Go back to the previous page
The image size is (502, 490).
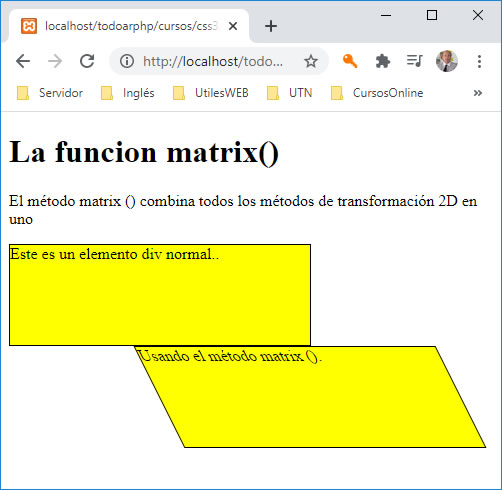click(23, 61)
